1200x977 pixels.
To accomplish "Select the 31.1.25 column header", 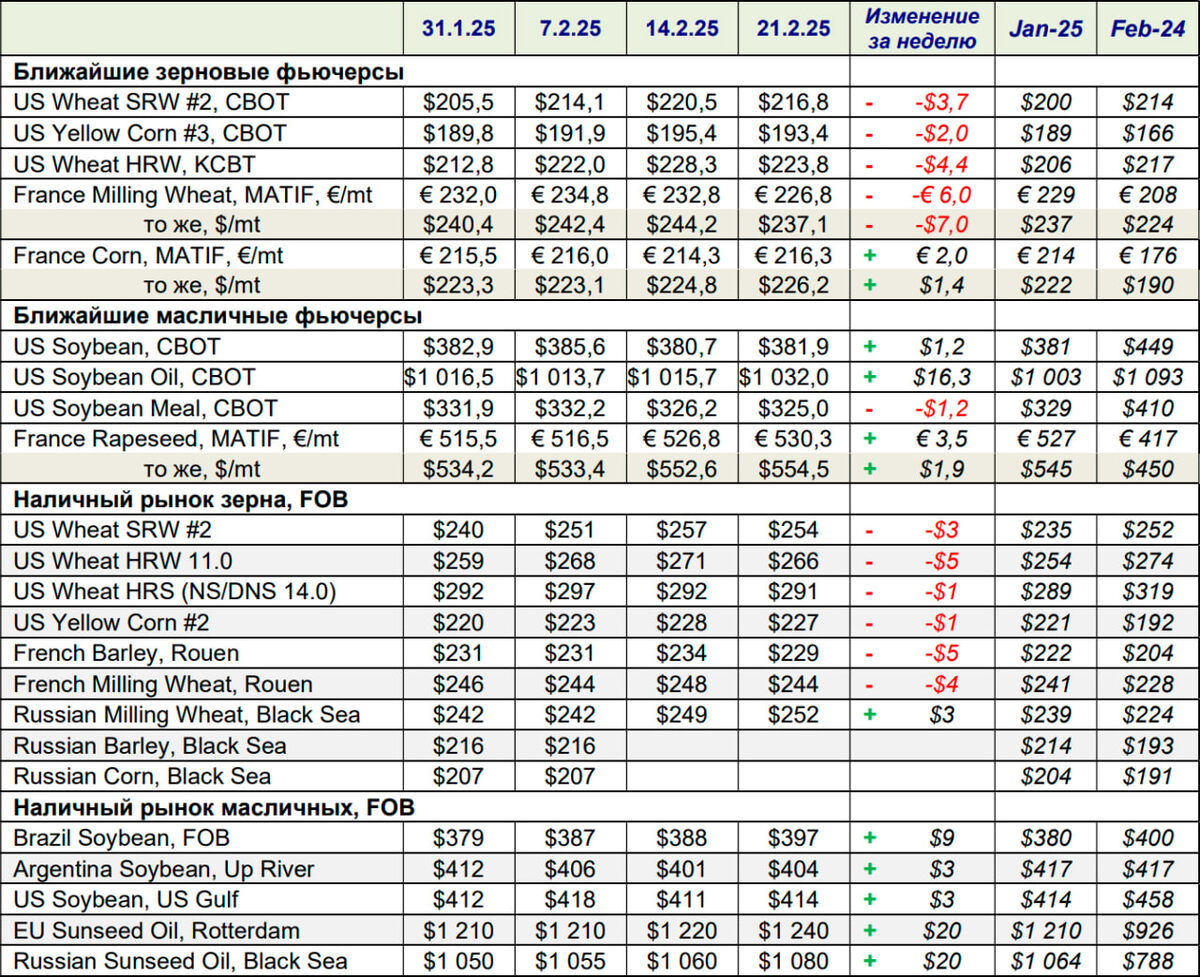I will pyautogui.click(x=457, y=29).
